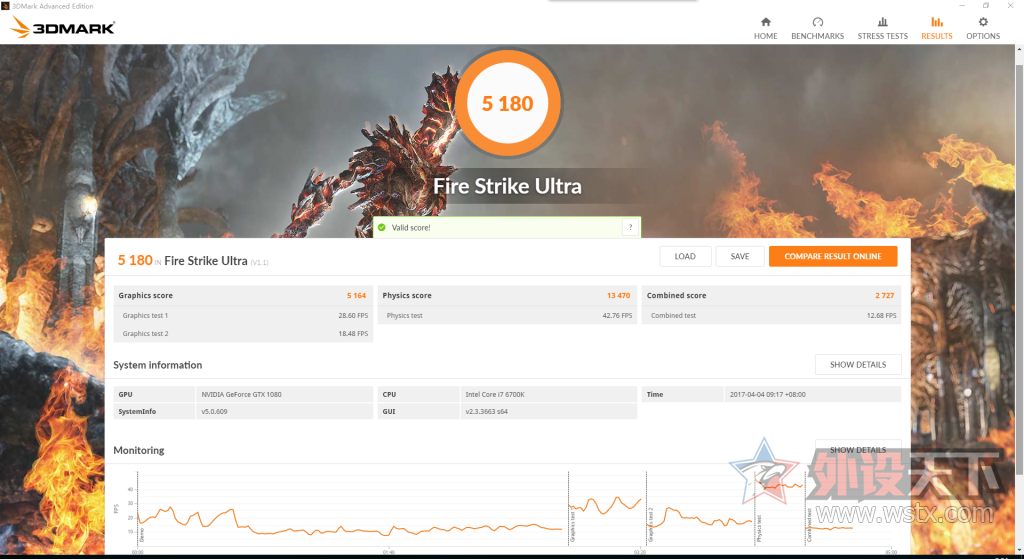Click the Physics test marker in chart
Image resolution: width=1024 pixels, height=559 pixels.
[x=760, y=528]
